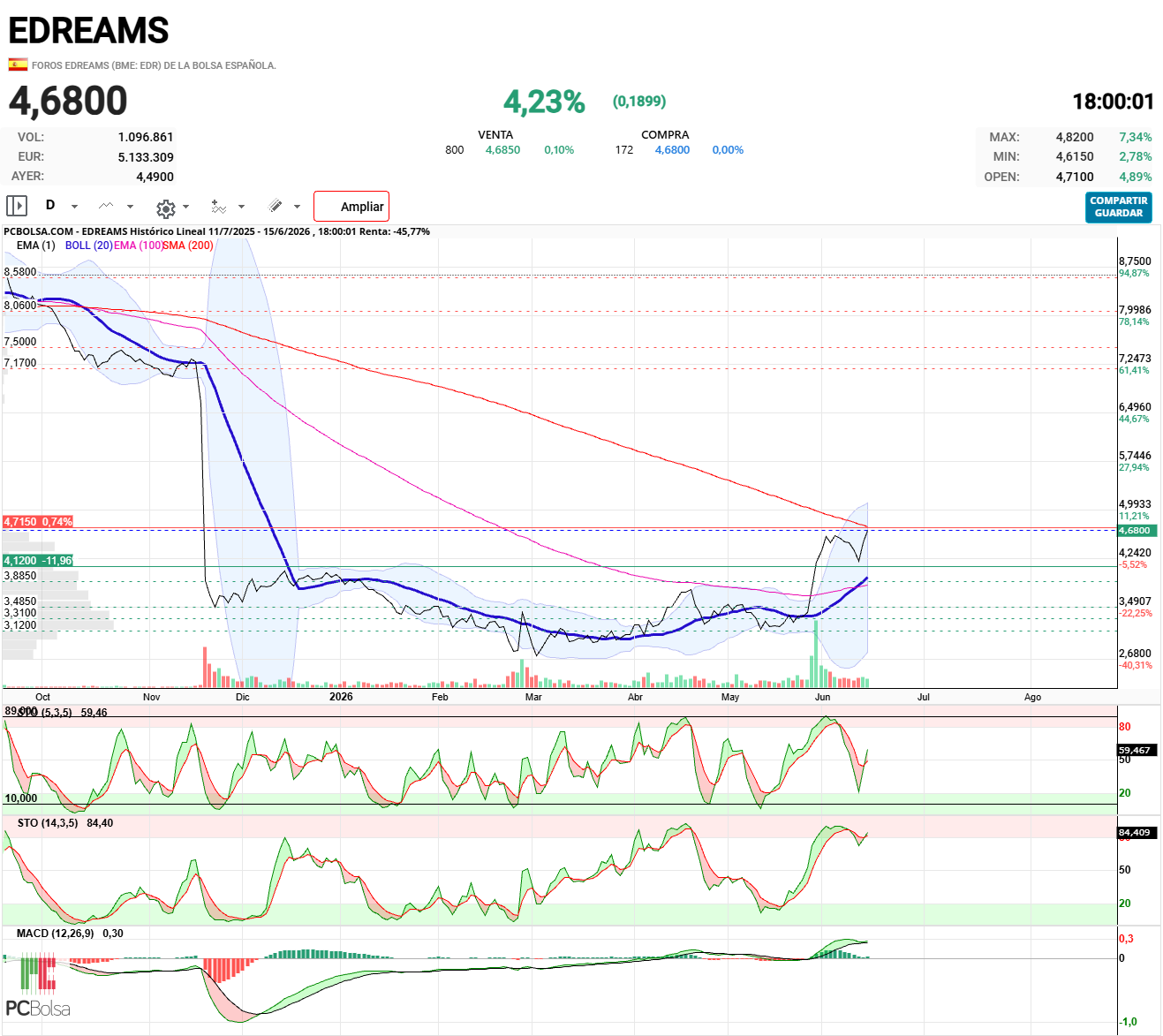The height and width of the screenshot is (1036, 1163).
Task: Click the 84,409 stochastic value tag
Action: coord(1135,833)
